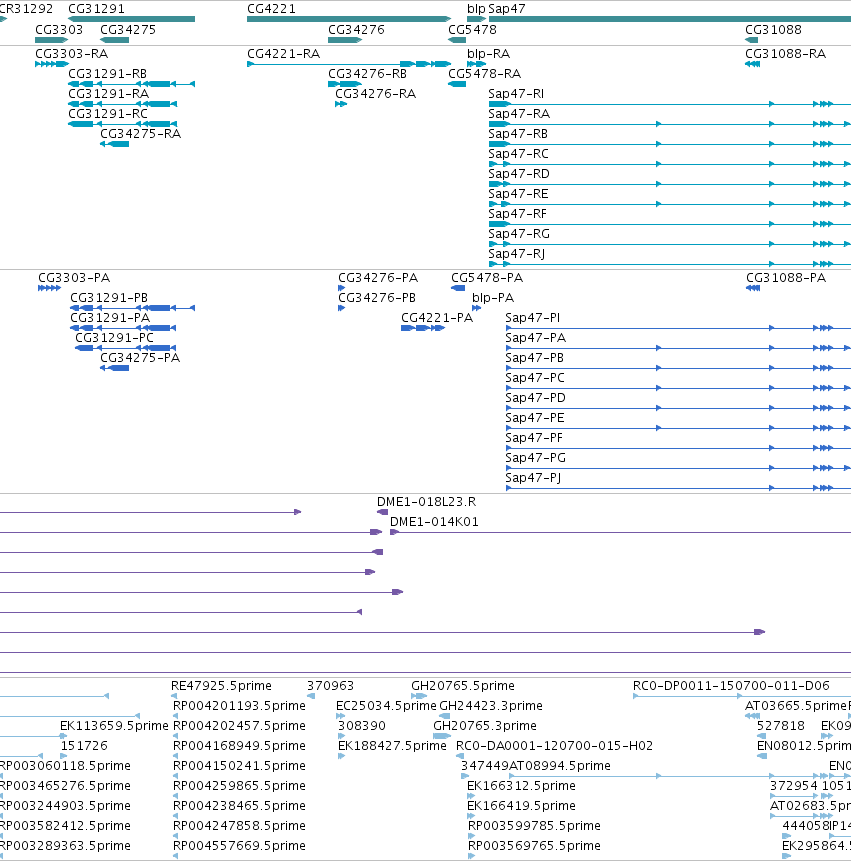Click the CG5478 gene label
Screen dimensions: 851x861
coord(472,30)
